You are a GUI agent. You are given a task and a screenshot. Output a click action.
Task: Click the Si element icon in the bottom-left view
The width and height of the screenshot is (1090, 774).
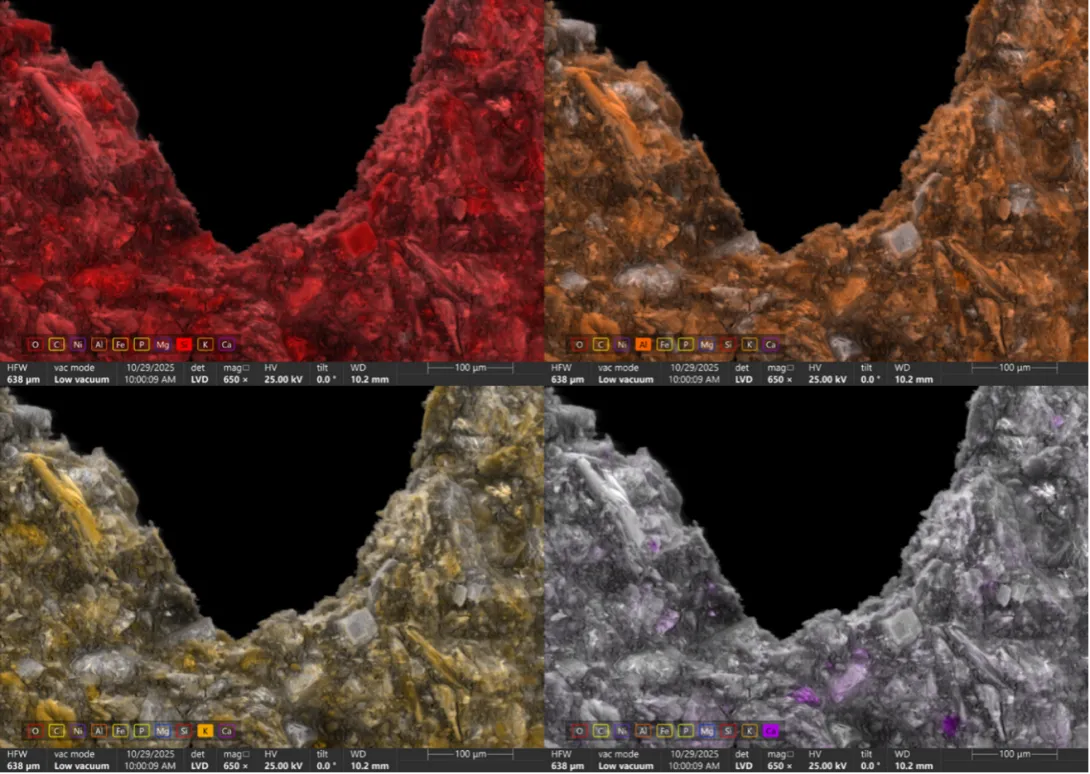point(184,730)
